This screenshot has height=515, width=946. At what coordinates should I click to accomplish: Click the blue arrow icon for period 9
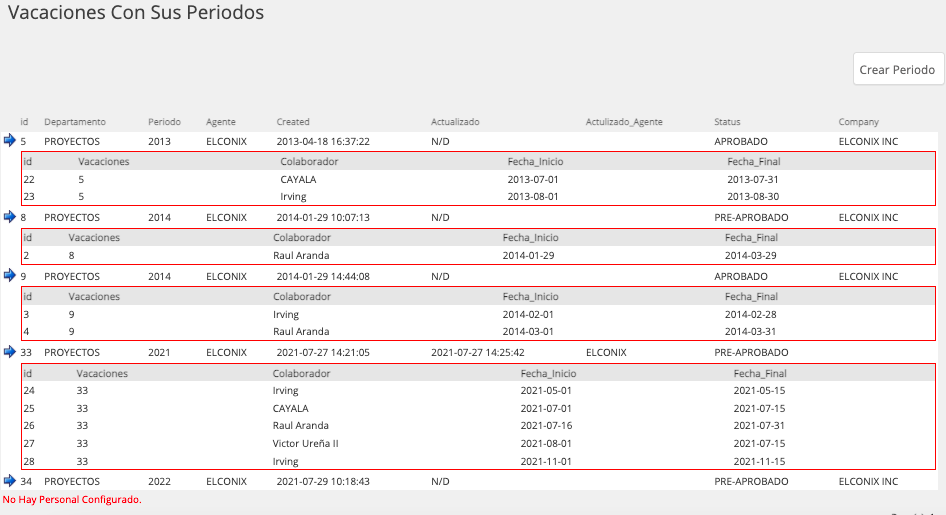(10, 276)
